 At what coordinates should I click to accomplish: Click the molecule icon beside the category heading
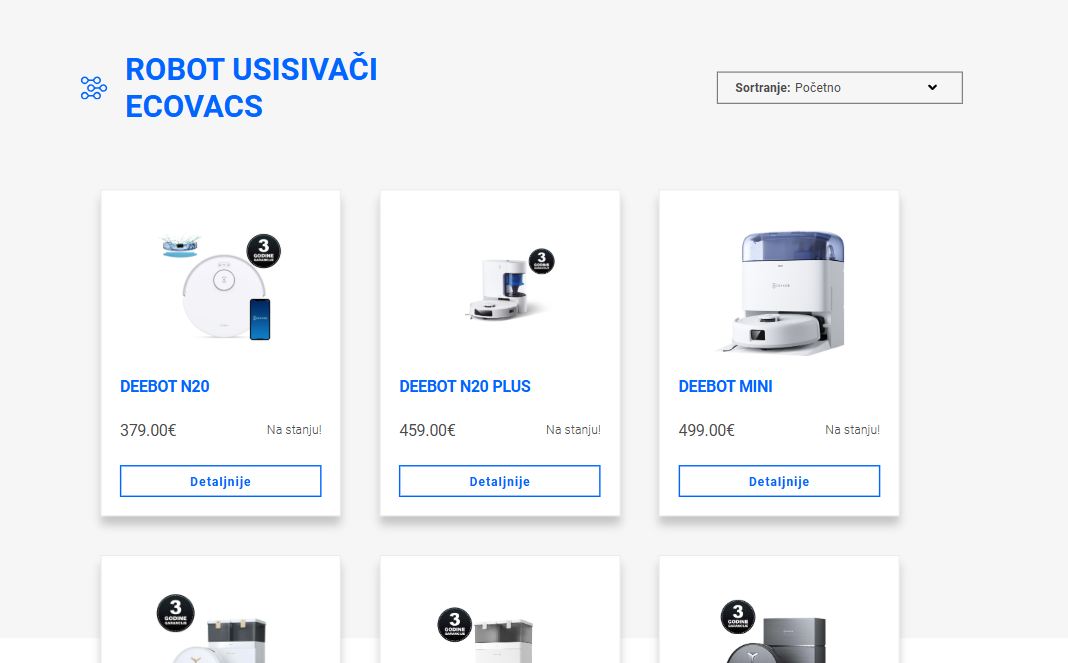click(93, 88)
